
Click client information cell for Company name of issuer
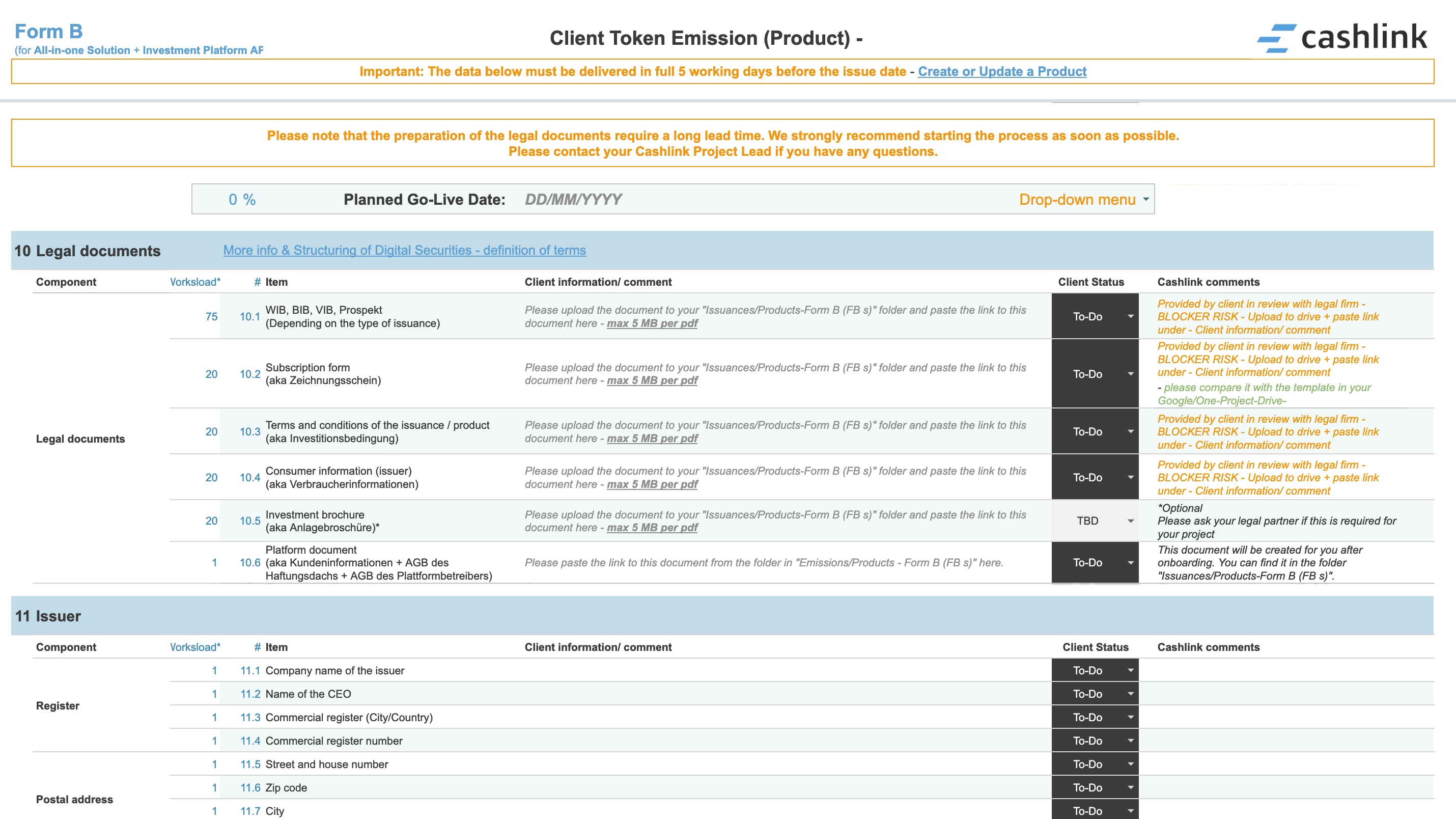pyautogui.click(x=786, y=670)
